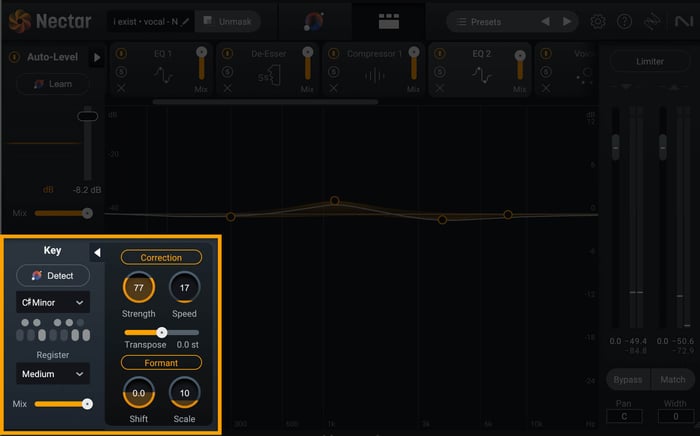Toggle the Auto-Level power button

(x=15, y=57)
